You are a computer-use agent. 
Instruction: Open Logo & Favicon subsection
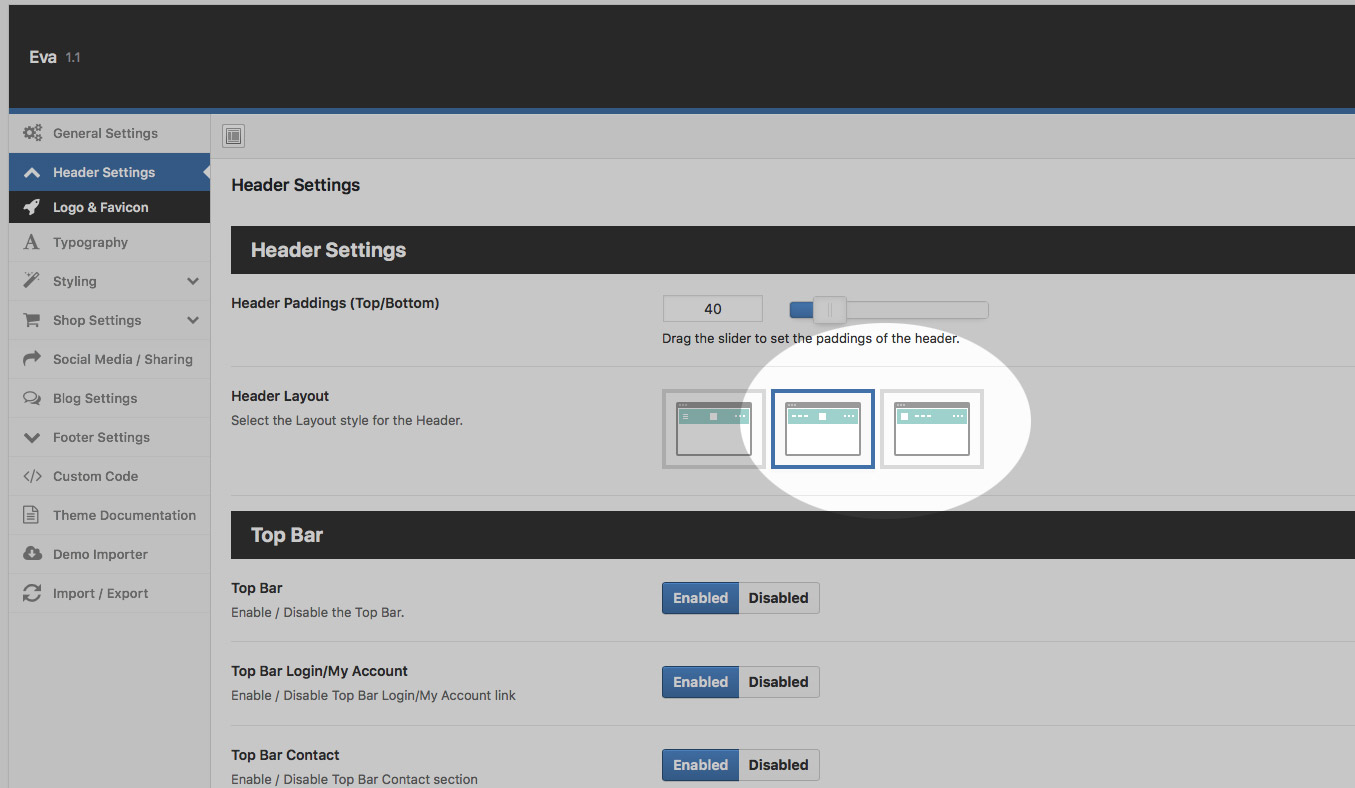(x=109, y=207)
